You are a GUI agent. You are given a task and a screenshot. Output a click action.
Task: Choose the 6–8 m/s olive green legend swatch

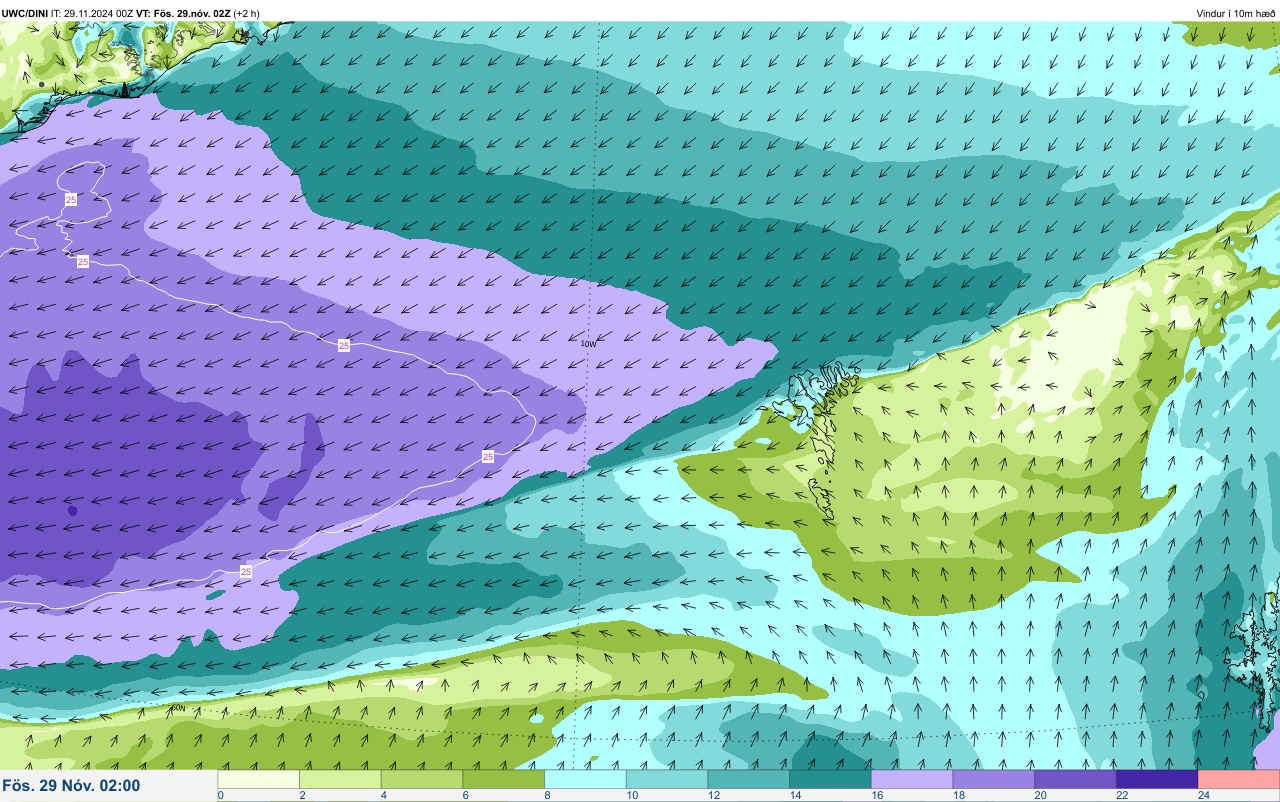[x=504, y=779]
